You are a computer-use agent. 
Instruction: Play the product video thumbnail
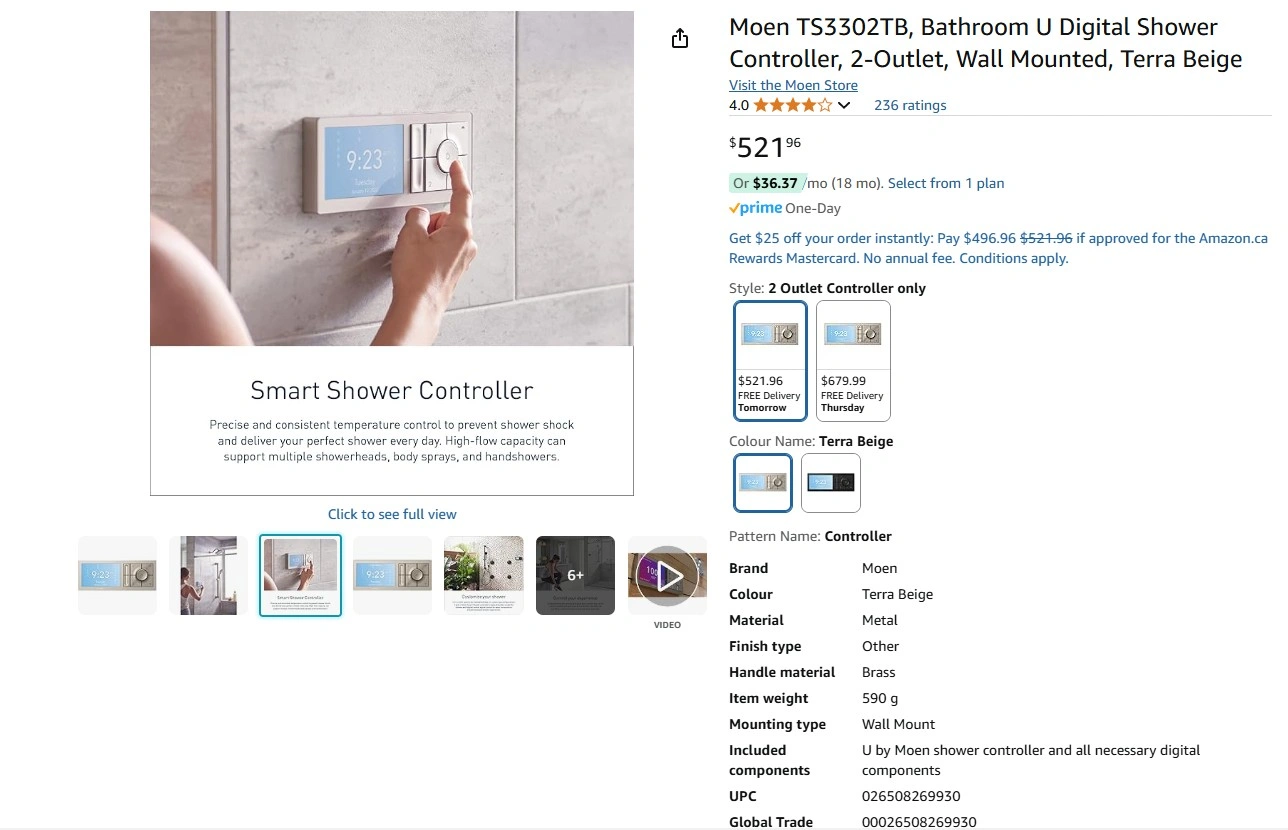coord(667,575)
